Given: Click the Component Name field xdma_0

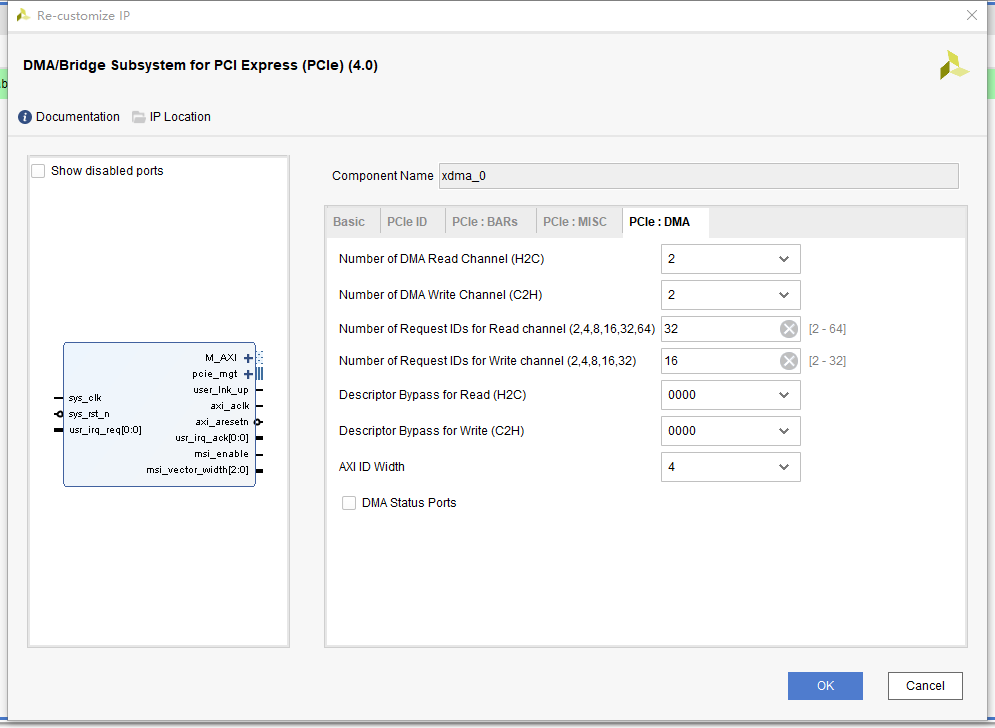Looking at the screenshot, I should (699, 176).
